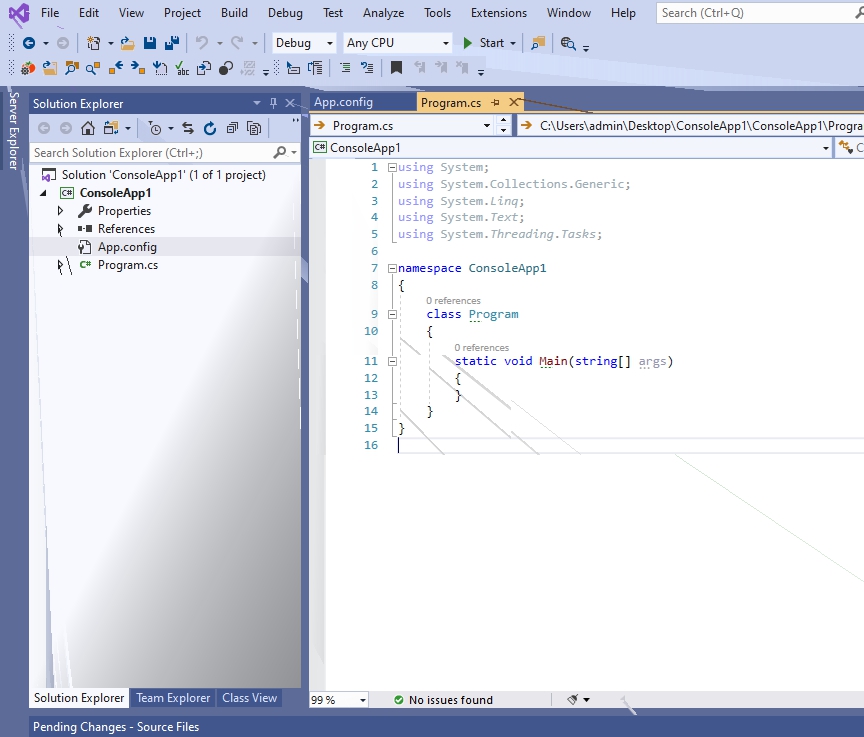Click the Find in Files icon
864x737 pixels.
pos(538,43)
